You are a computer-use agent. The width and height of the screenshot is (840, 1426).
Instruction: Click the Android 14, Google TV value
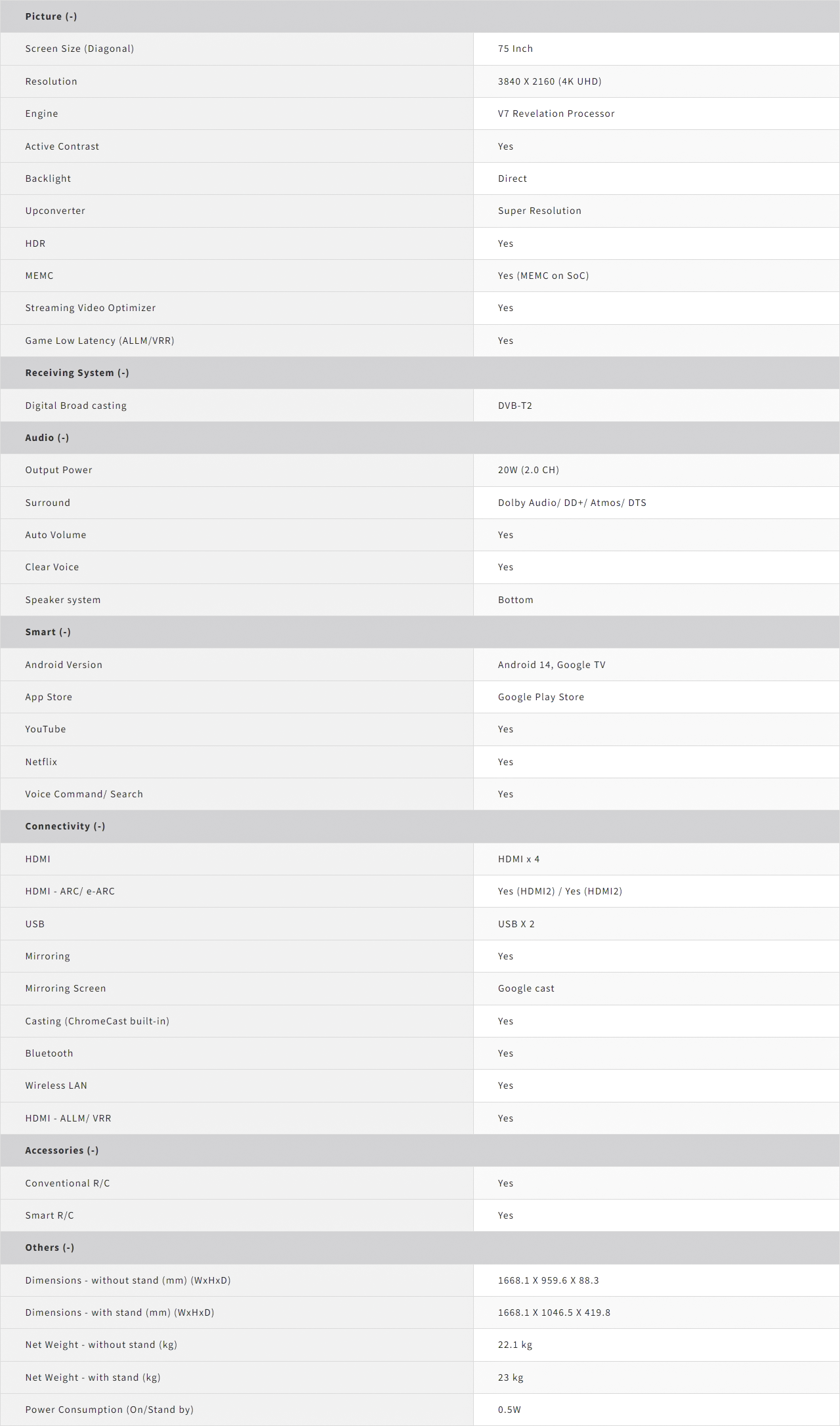551,665
